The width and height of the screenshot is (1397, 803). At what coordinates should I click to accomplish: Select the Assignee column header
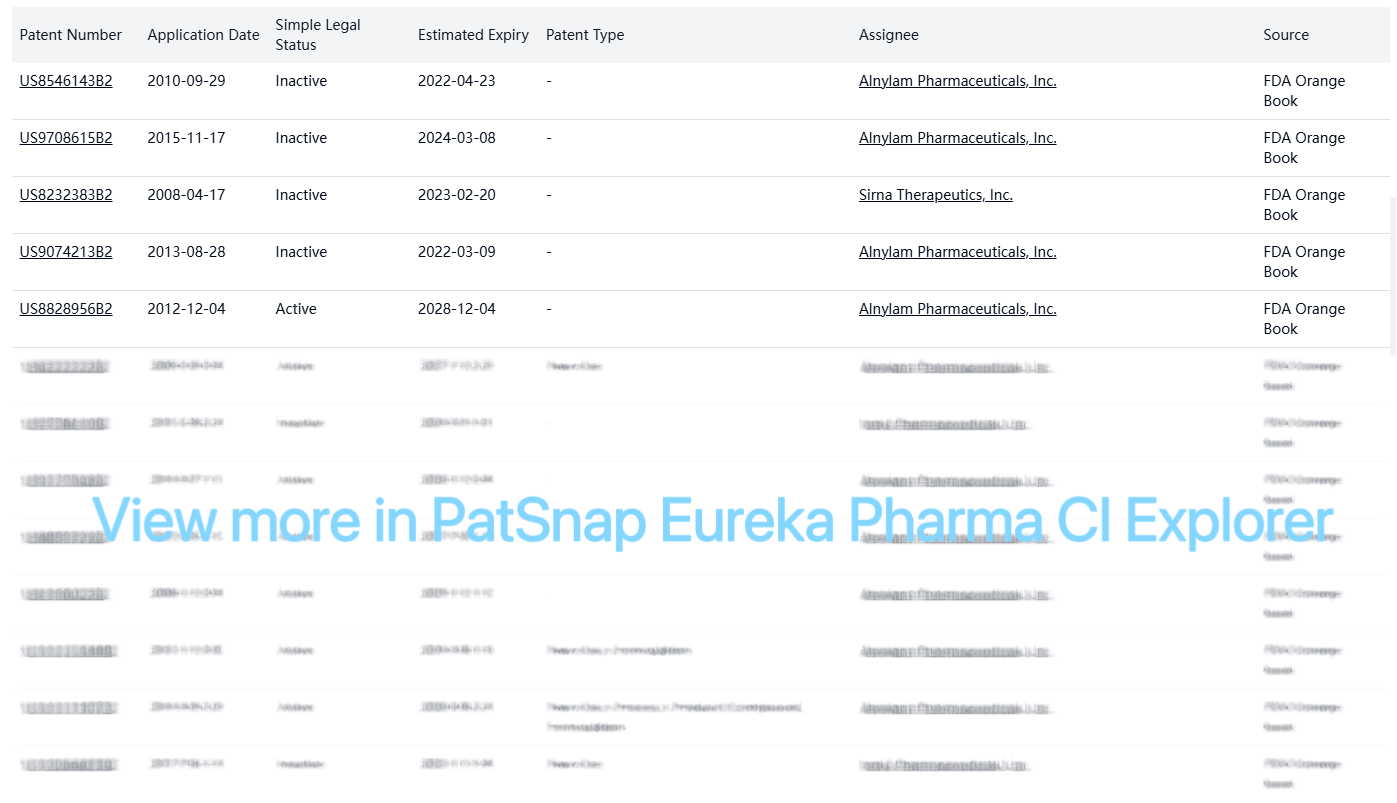coord(888,35)
